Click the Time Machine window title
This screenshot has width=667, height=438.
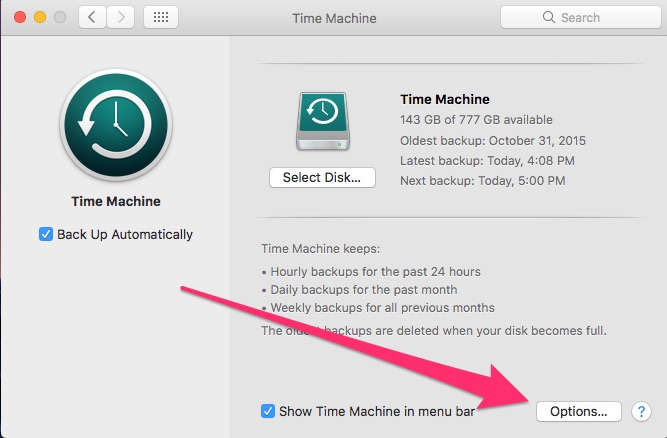[x=333, y=18]
